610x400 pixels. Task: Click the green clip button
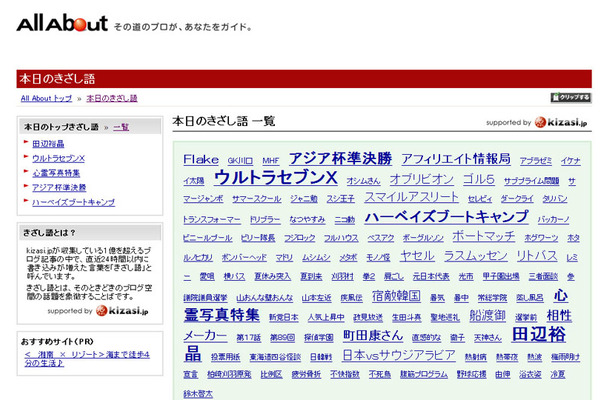571,98
